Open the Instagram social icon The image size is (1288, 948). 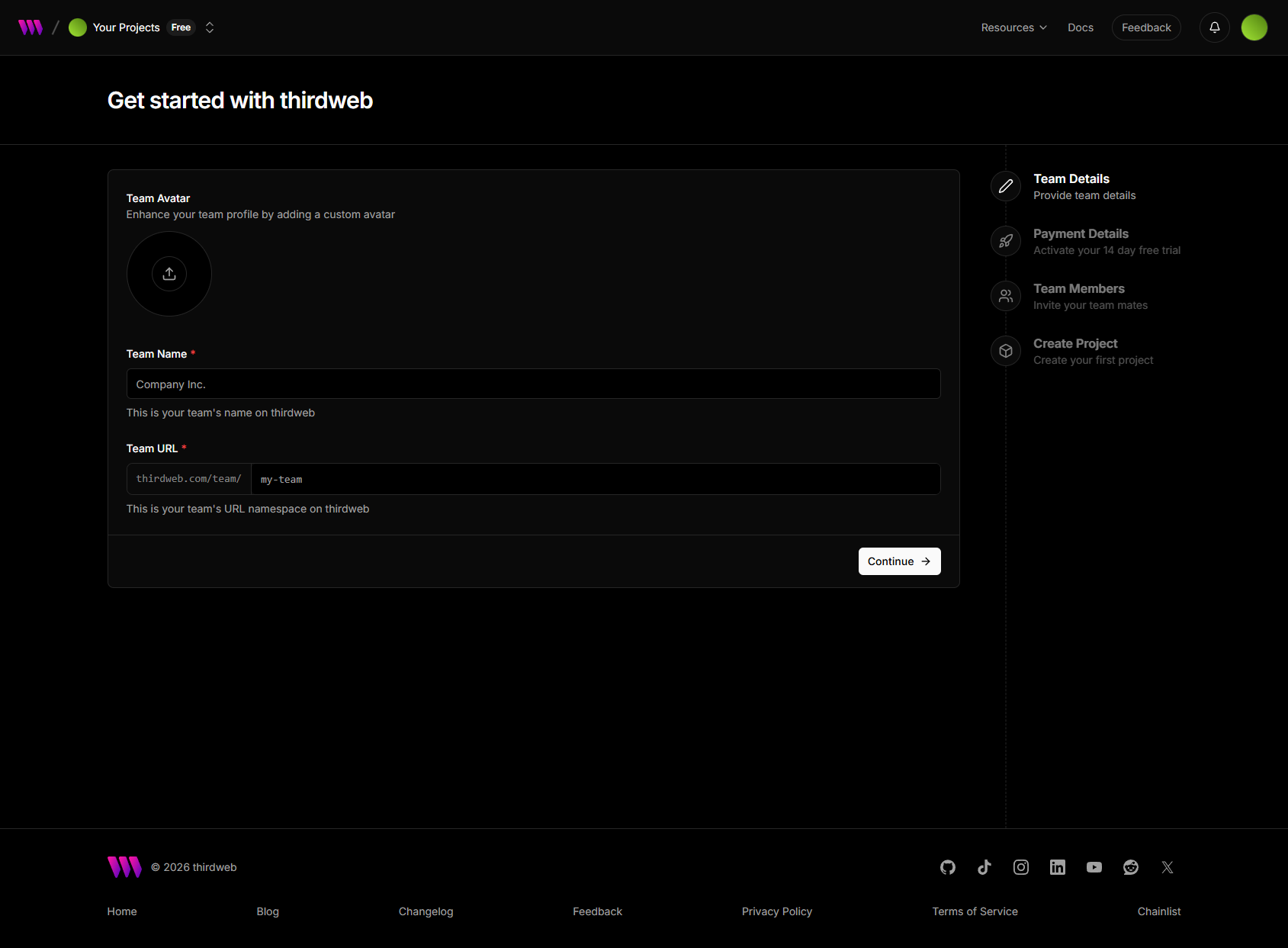1021,867
